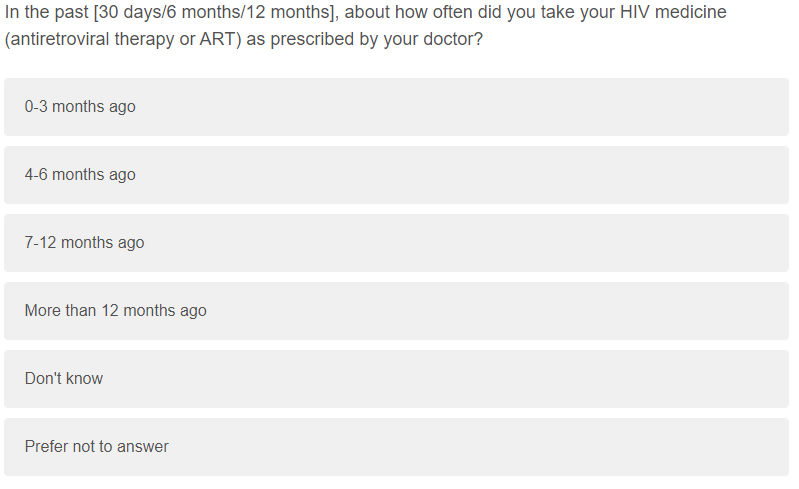Pick the "7-12 months ago" response
Image resolution: width=799 pixels, height=489 pixels.
pos(396,243)
